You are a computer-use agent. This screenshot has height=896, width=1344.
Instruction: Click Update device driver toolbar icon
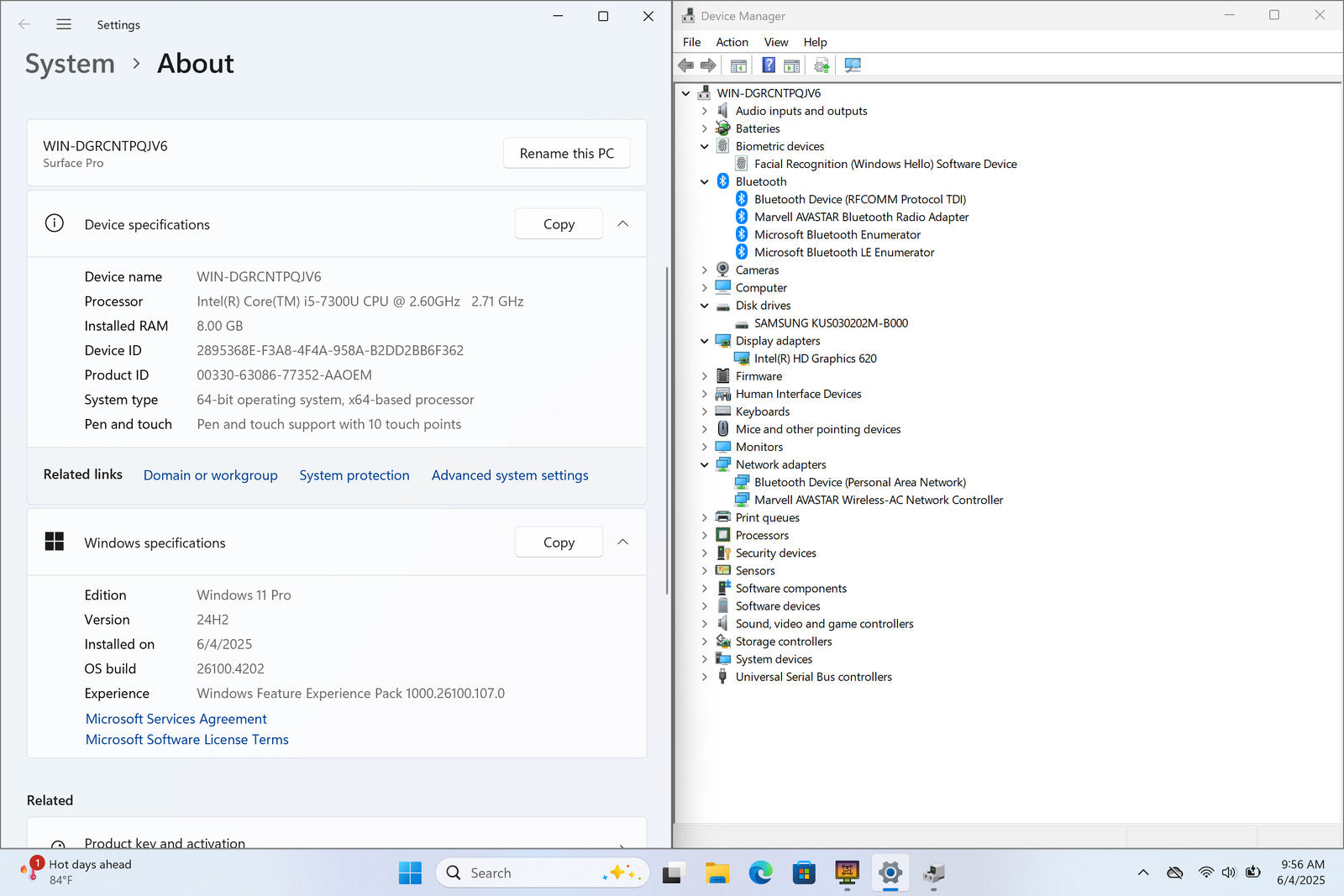point(822,65)
